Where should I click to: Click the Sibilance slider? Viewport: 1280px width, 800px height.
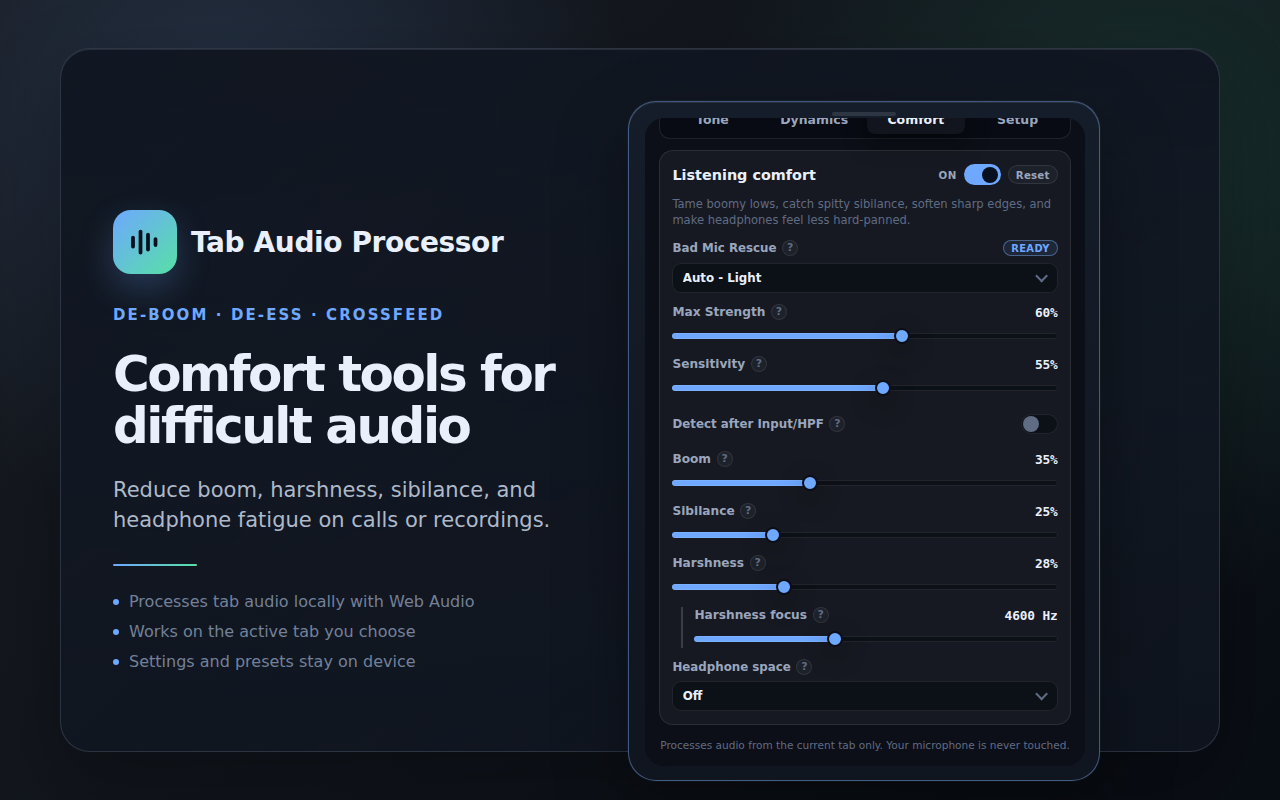865,535
